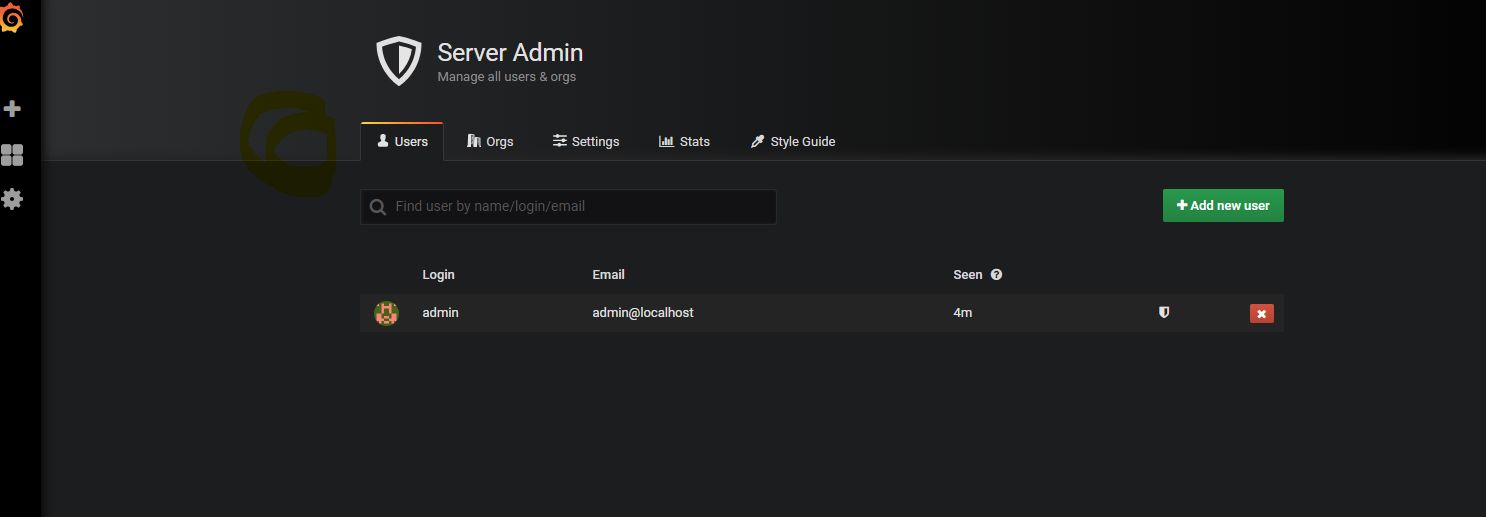Delete the admin user with red X
The width and height of the screenshot is (1486, 517).
1261,314
